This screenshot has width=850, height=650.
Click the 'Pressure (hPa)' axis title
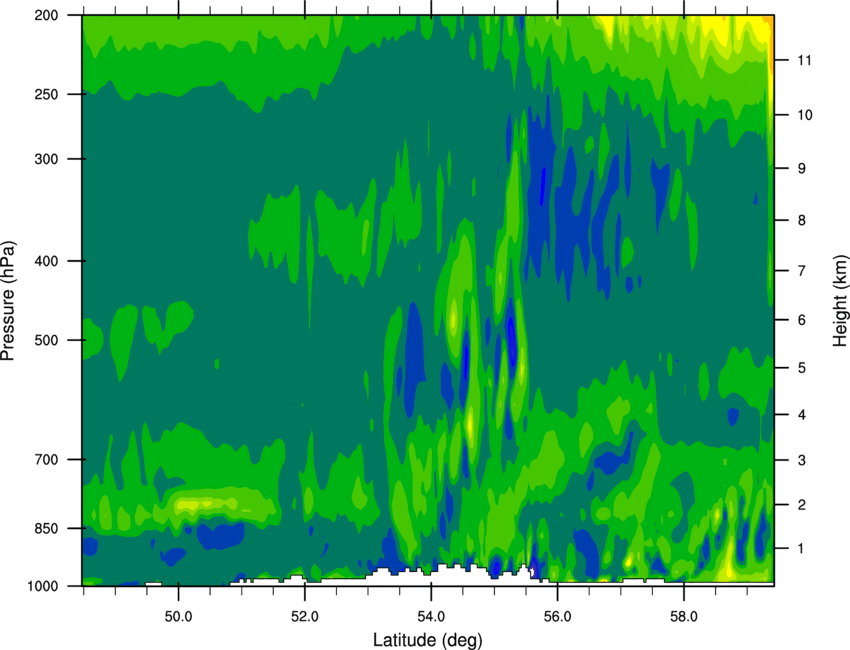[x=8, y=301]
